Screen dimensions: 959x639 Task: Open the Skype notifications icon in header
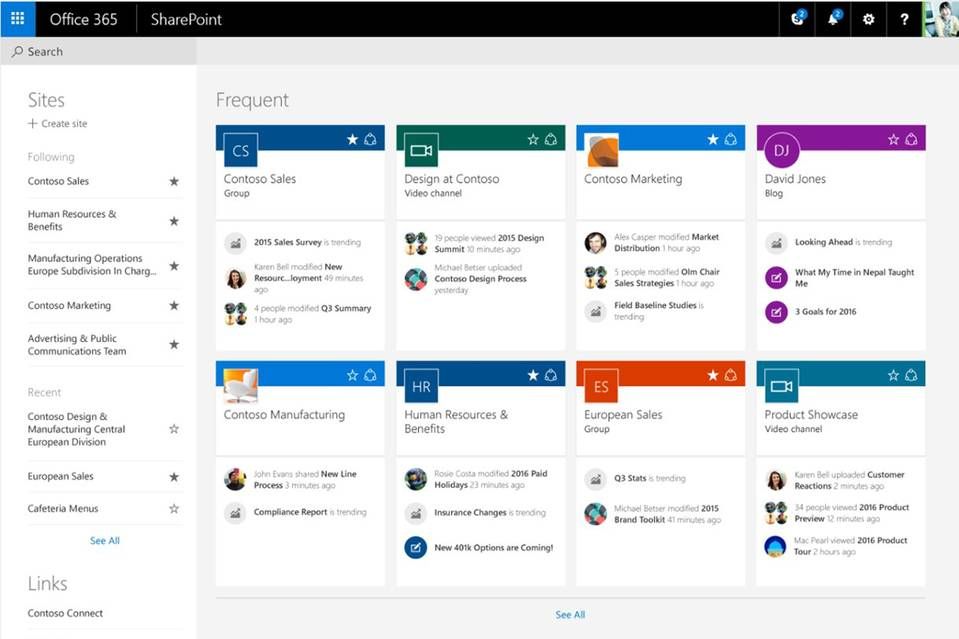(798, 19)
